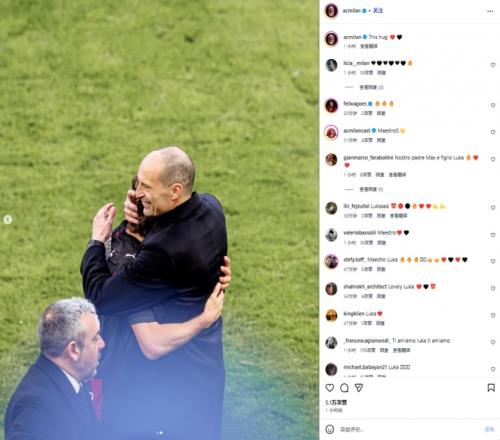Image resolution: width=500 pixels, height=440 pixels.
Task: Open acmilan profile avatar in header
Action: click(x=331, y=11)
